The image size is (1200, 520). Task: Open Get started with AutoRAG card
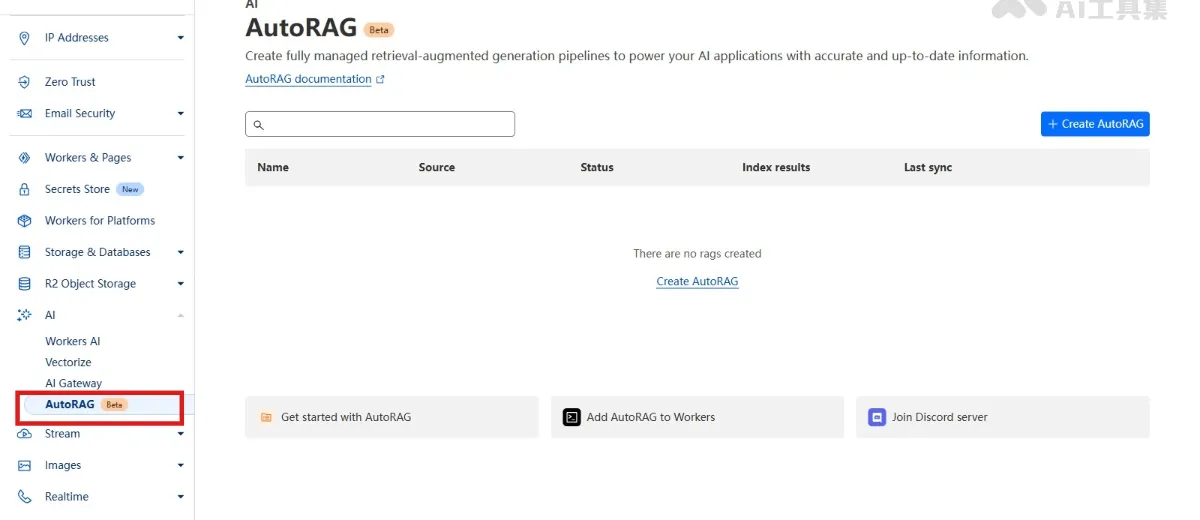click(391, 417)
